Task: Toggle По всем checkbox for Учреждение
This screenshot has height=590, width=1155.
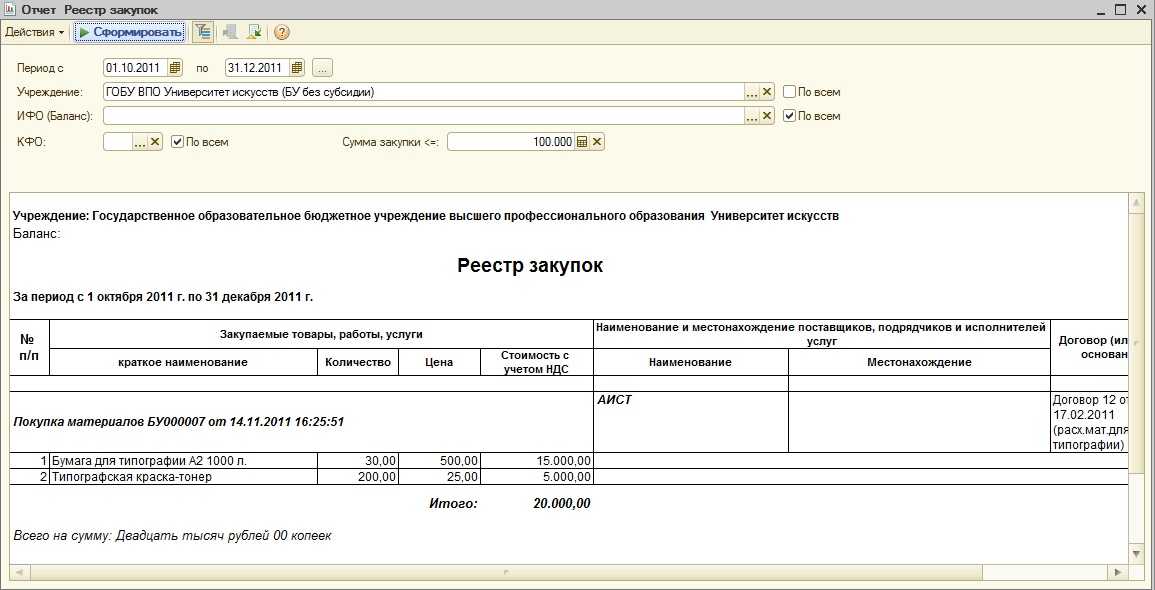Action: pos(789,92)
